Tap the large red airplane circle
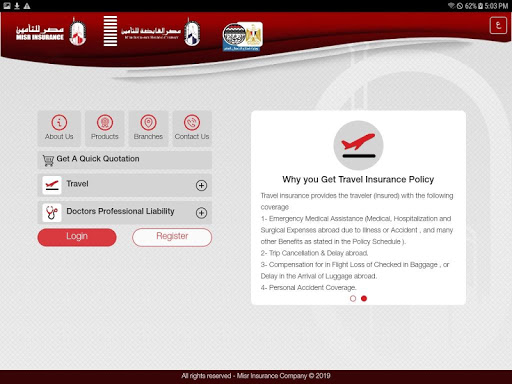This screenshot has width=512, height=384. 358,145
